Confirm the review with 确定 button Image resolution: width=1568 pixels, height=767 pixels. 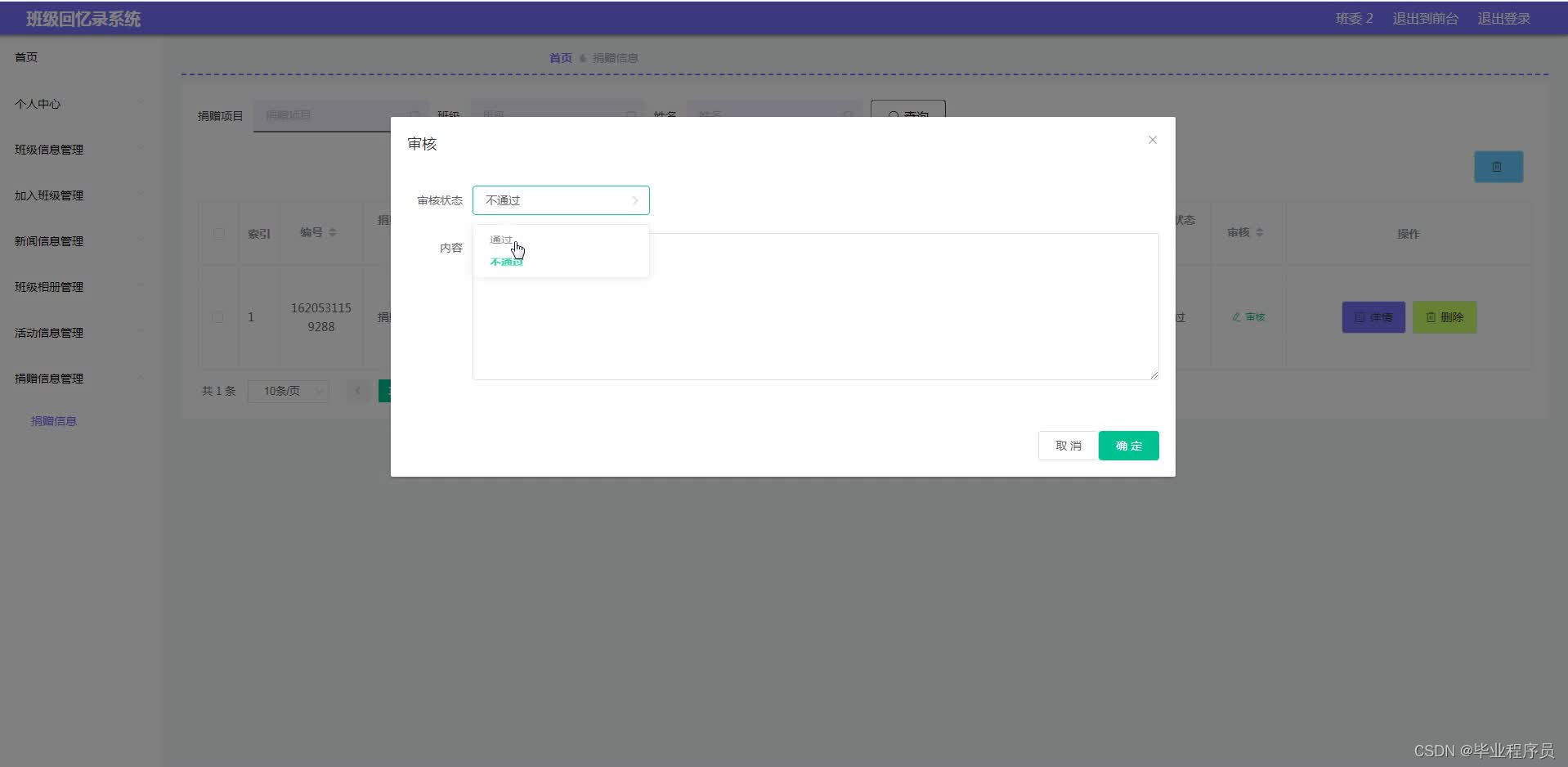click(x=1128, y=446)
